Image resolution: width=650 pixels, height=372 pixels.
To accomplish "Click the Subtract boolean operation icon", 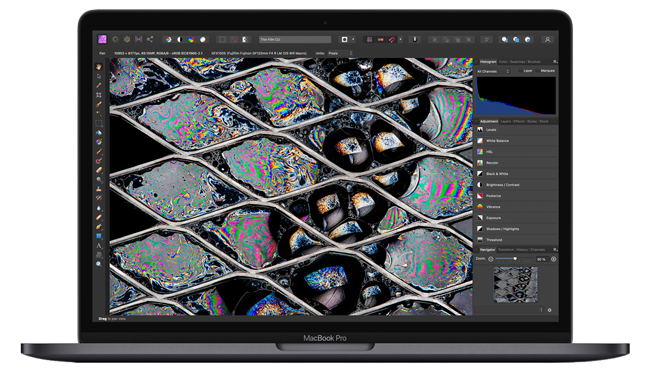I will [x=516, y=39].
